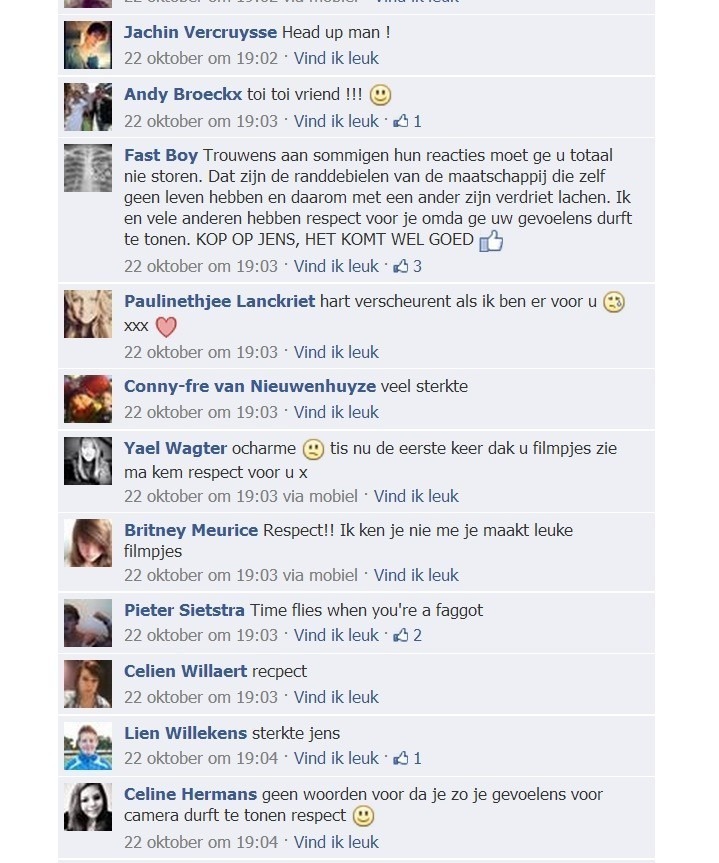Screen dimensions: 719x863
Task: Open the Conny-fre van Nieuwenhuyze profile link
Action: [249, 386]
